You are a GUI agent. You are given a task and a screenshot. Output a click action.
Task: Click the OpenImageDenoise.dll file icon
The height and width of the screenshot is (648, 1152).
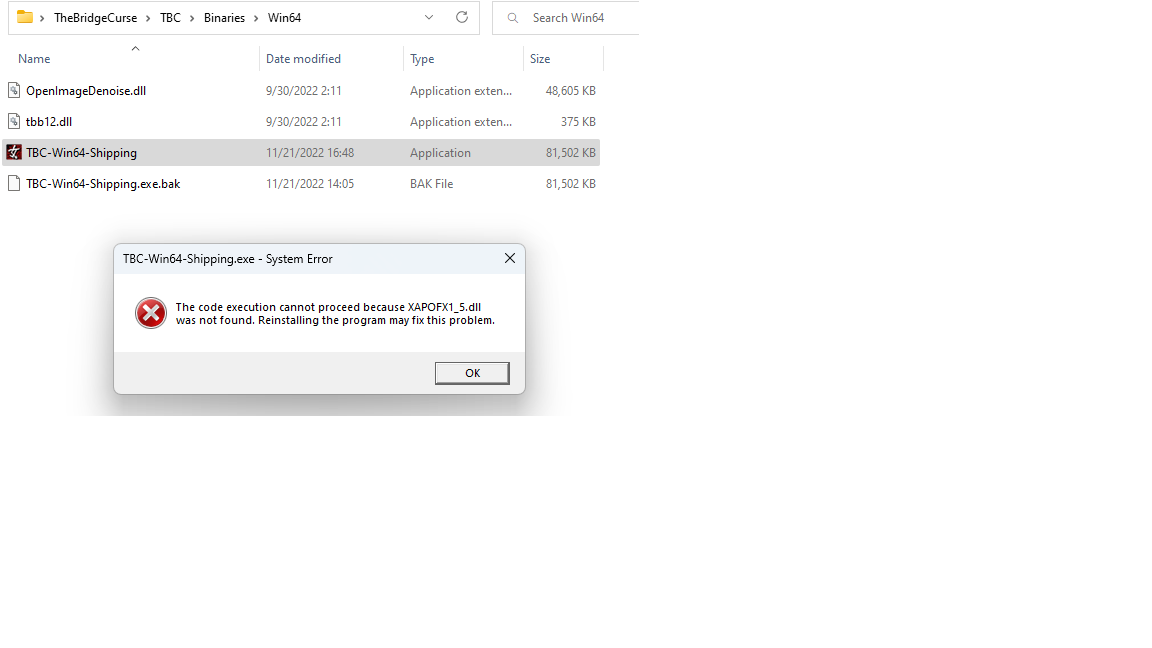tap(14, 91)
